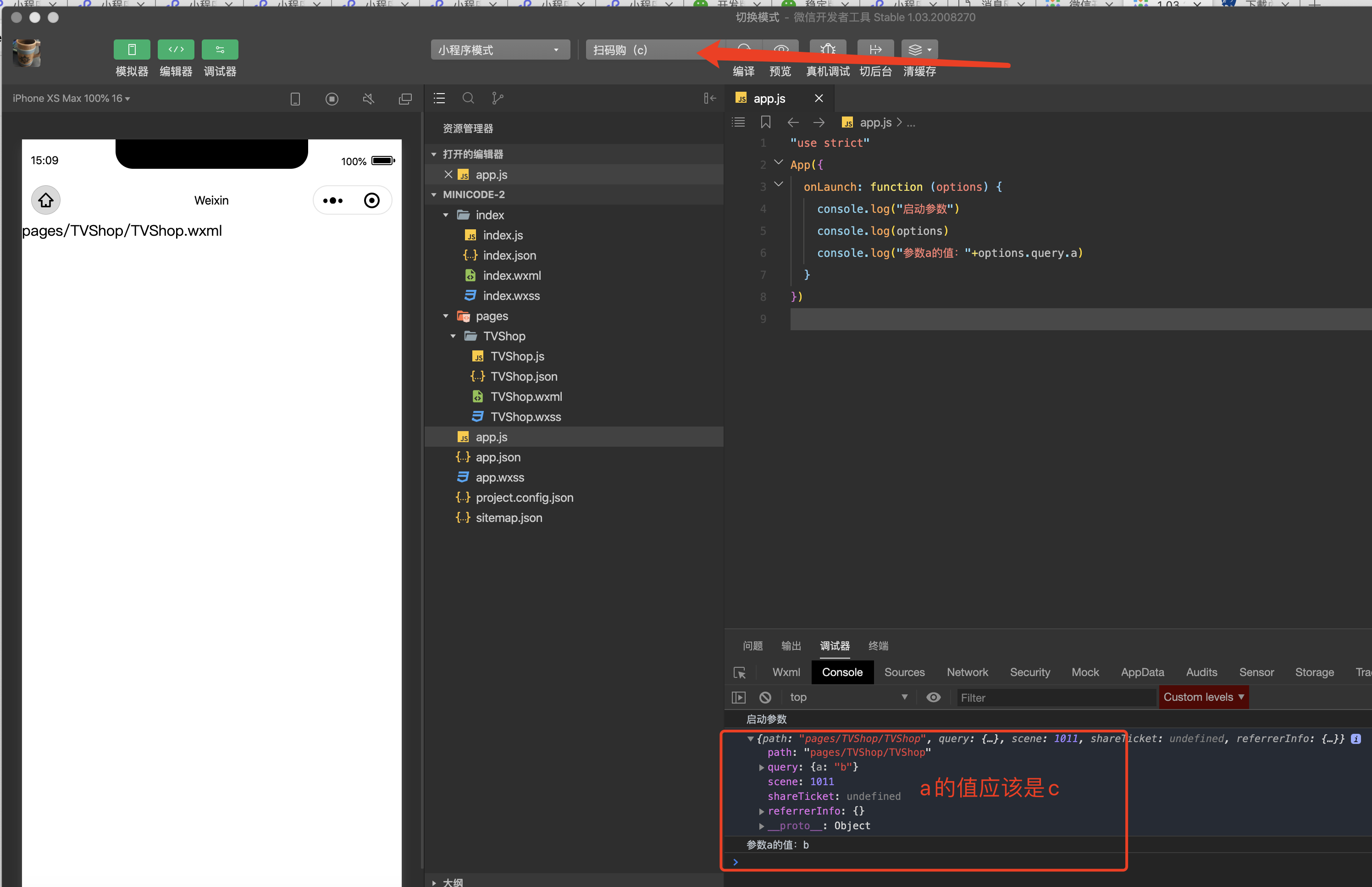Viewport: 1372px width, 887px height.
Task: Open the 小程序模式 mode dropdown
Action: (500, 50)
